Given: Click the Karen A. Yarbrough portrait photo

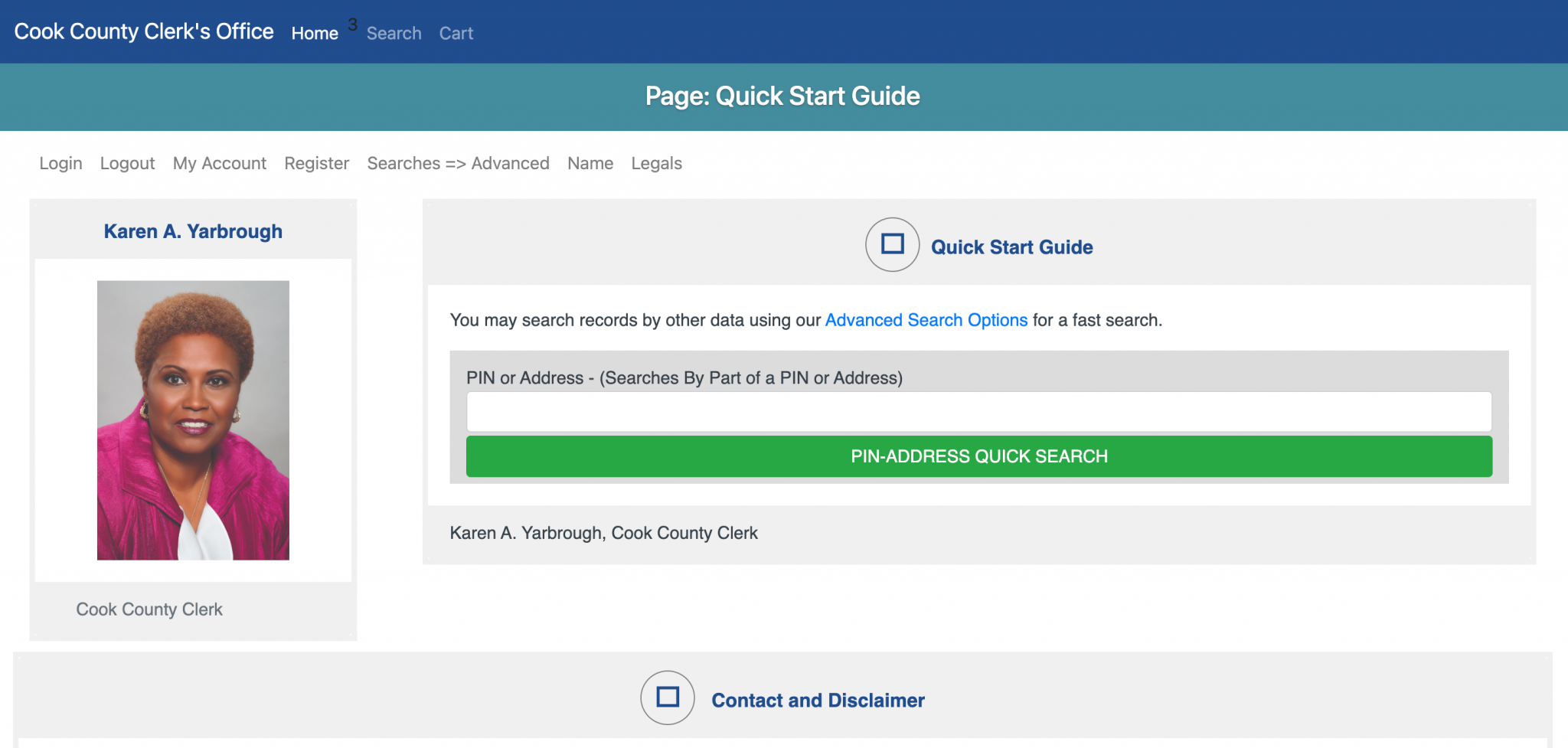Looking at the screenshot, I should click(193, 420).
